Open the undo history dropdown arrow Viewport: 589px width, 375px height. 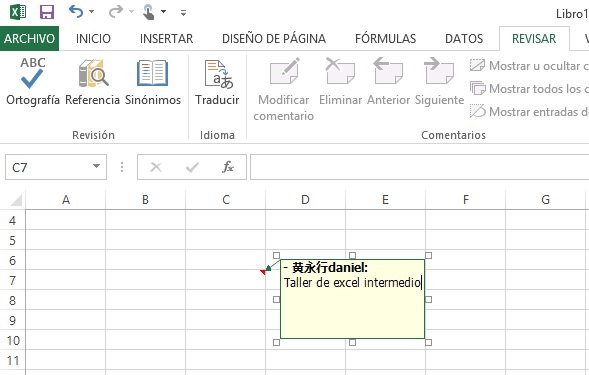92,12
